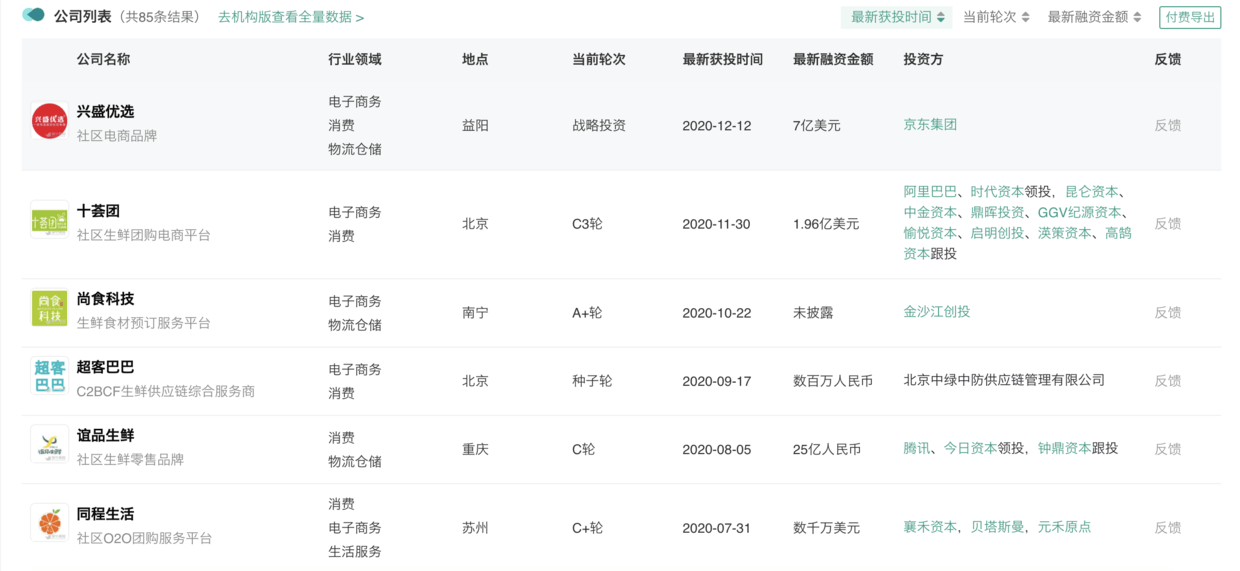Click the 种子轮 round cell

[592, 381]
